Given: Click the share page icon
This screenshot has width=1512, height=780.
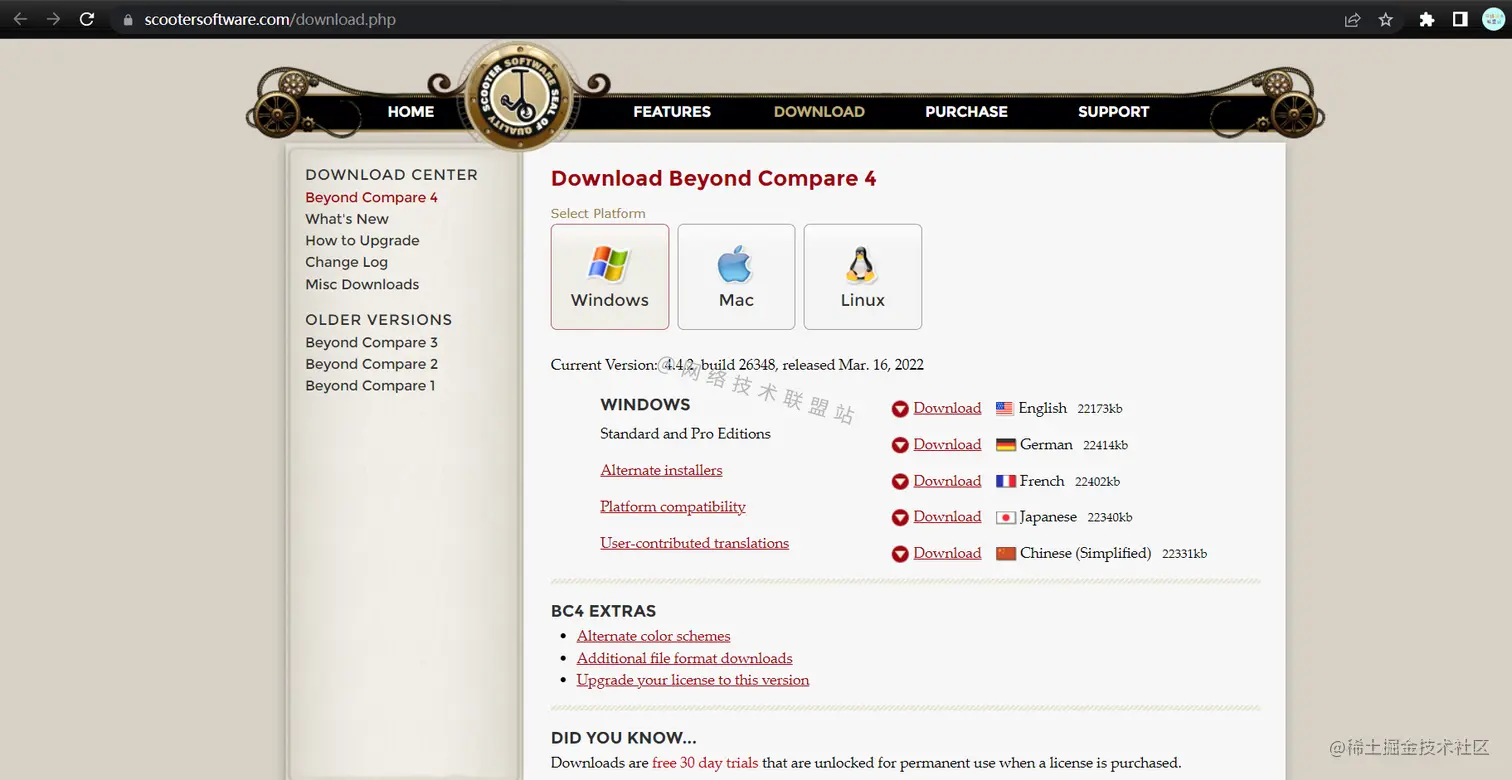Looking at the screenshot, I should [1352, 19].
